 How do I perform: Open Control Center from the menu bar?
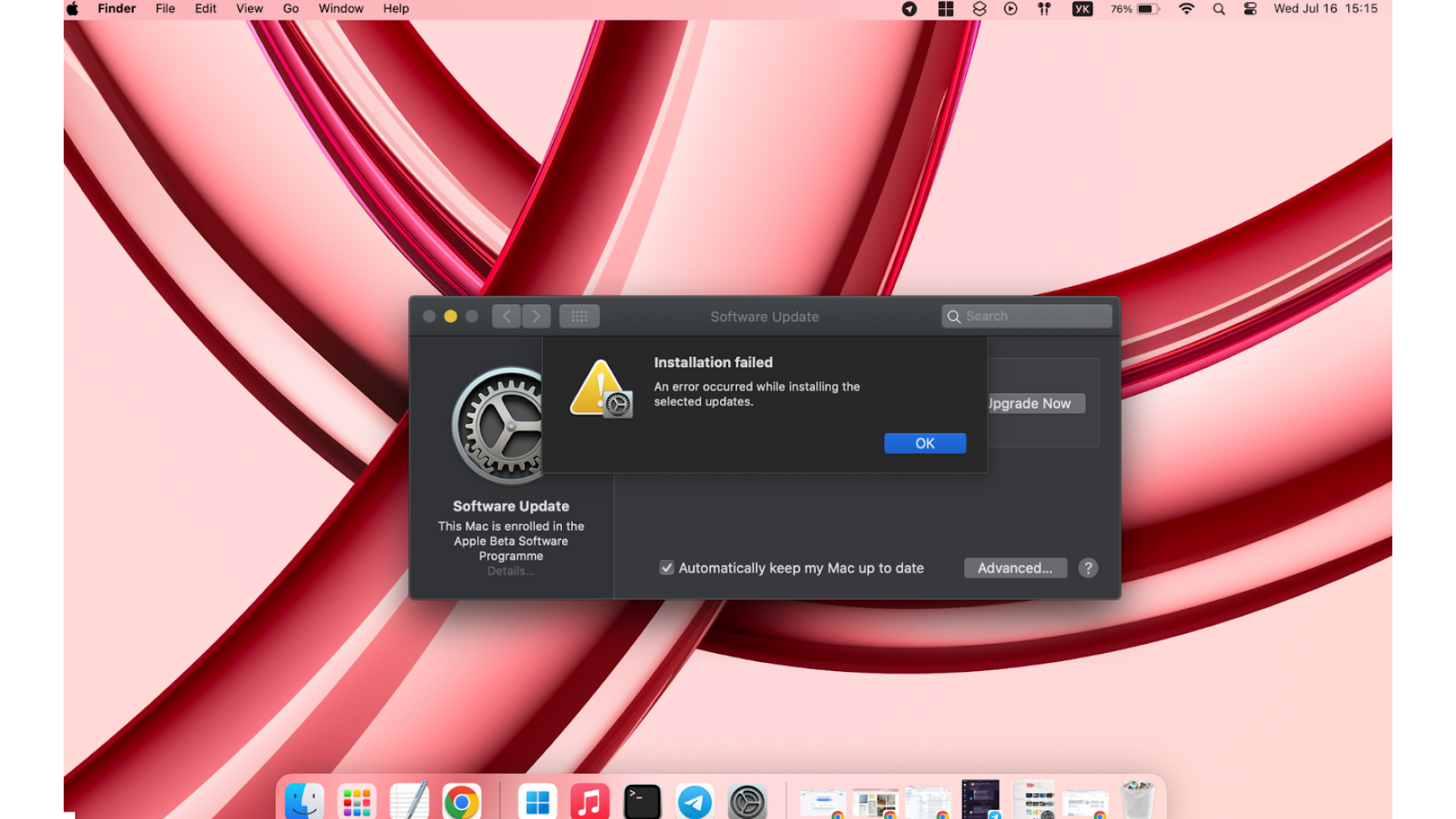tap(1249, 9)
